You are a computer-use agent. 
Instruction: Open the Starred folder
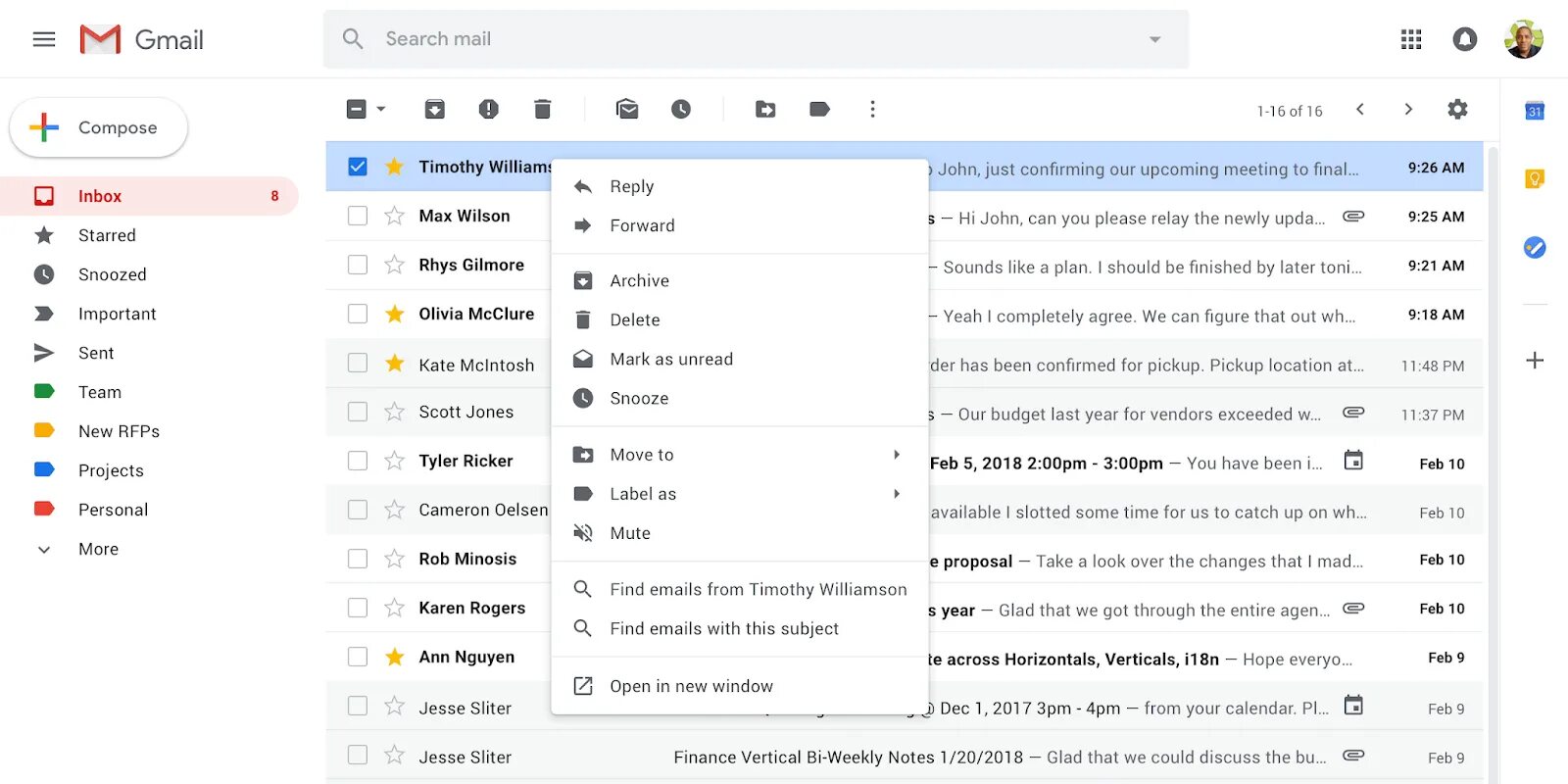click(x=149, y=235)
